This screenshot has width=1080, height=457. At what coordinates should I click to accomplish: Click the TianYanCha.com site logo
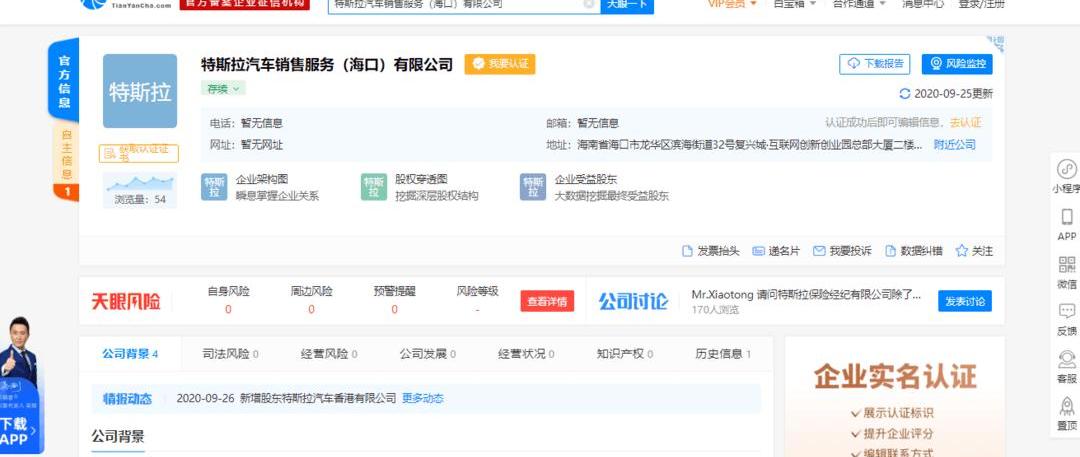tap(127, 4)
